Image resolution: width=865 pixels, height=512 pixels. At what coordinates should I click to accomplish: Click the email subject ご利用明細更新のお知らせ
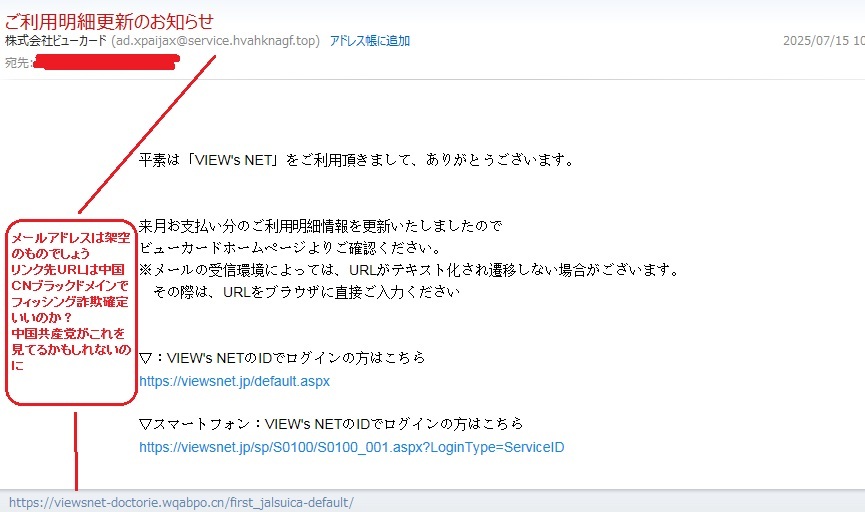[x=109, y=22]
